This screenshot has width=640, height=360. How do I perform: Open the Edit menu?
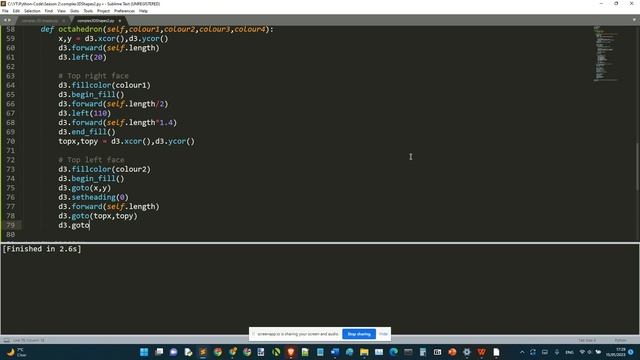[x=16, y=11]
